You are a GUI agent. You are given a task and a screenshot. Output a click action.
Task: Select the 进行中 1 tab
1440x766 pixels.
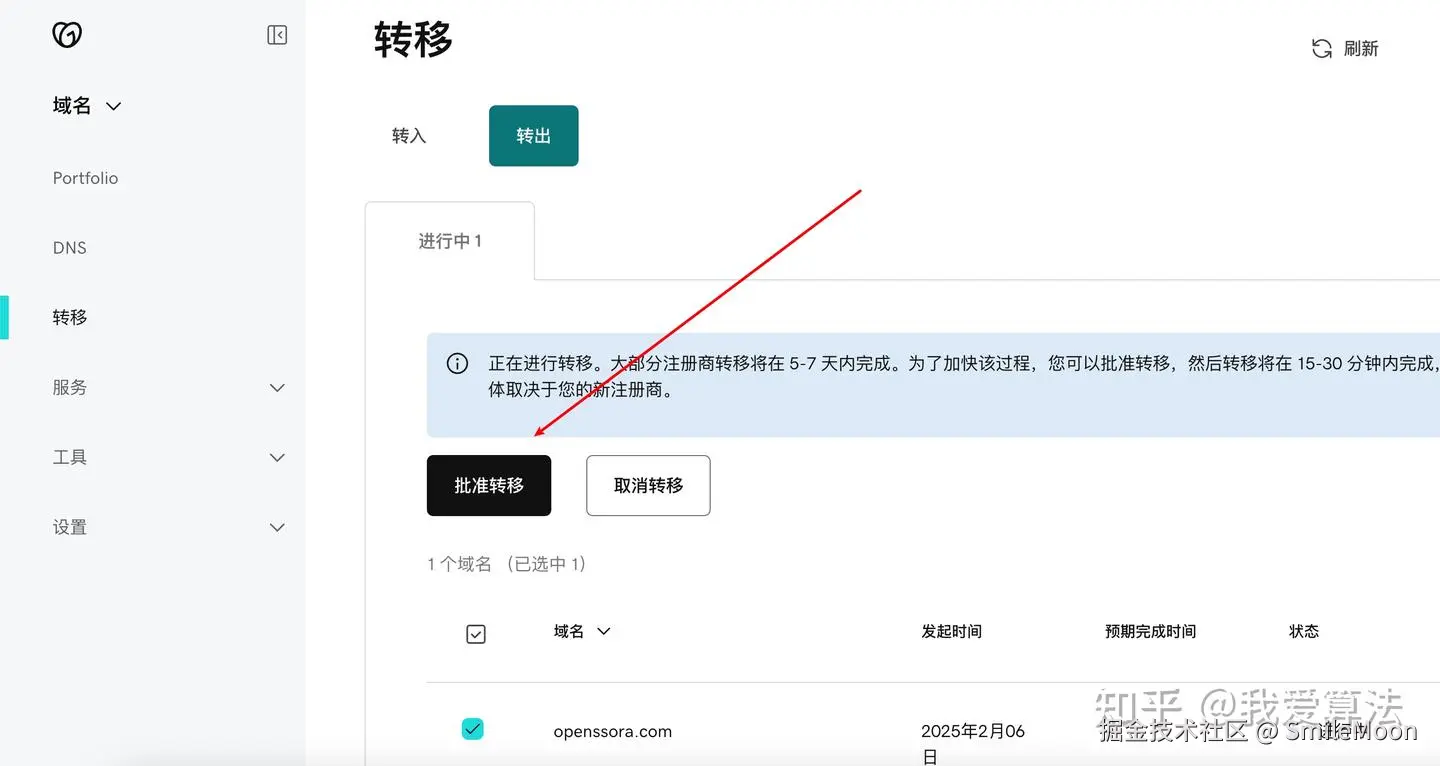[450, 241]
